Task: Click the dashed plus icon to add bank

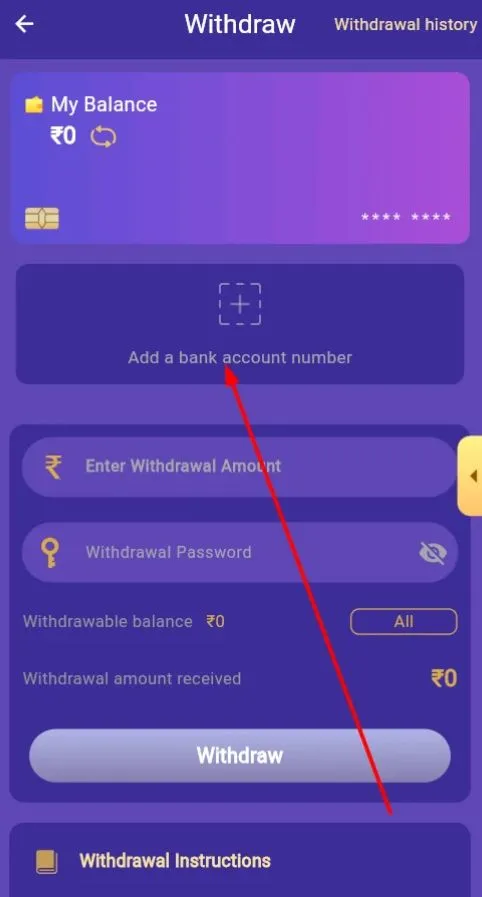Action: (240, 304)
